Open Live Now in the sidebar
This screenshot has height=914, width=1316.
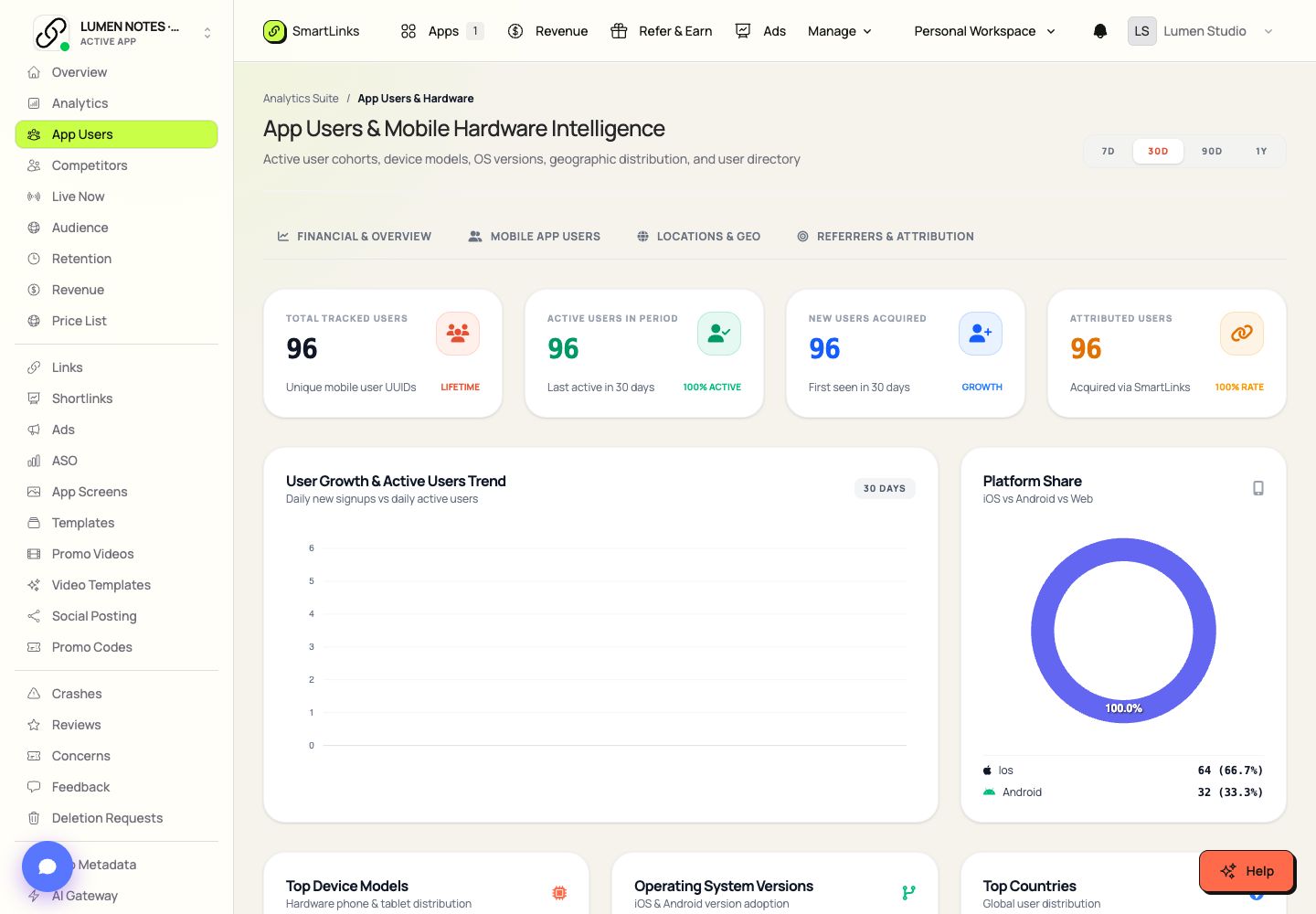117,197
